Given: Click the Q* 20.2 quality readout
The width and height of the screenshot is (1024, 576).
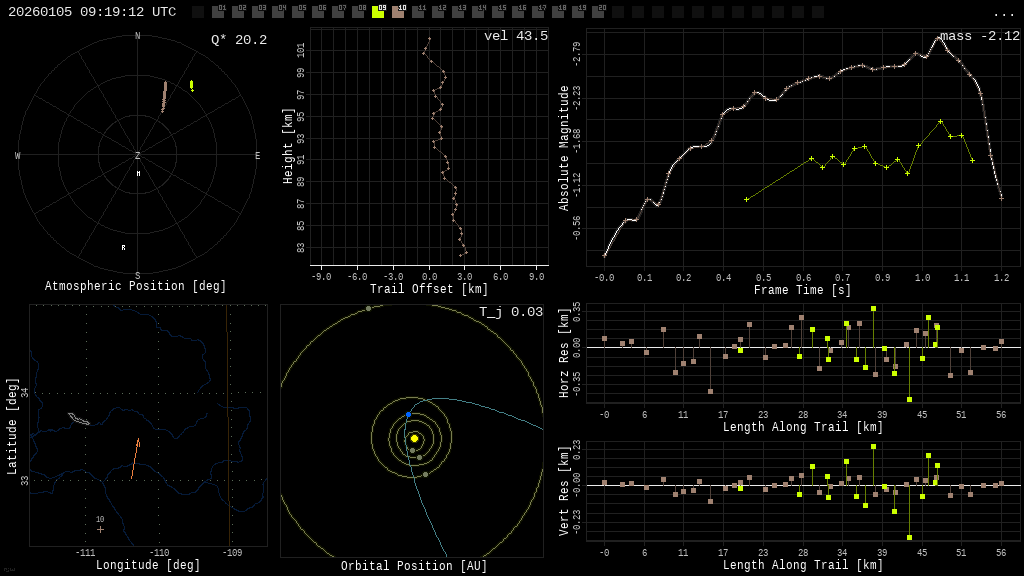Looking at the screenshot, I should point(238,40).
